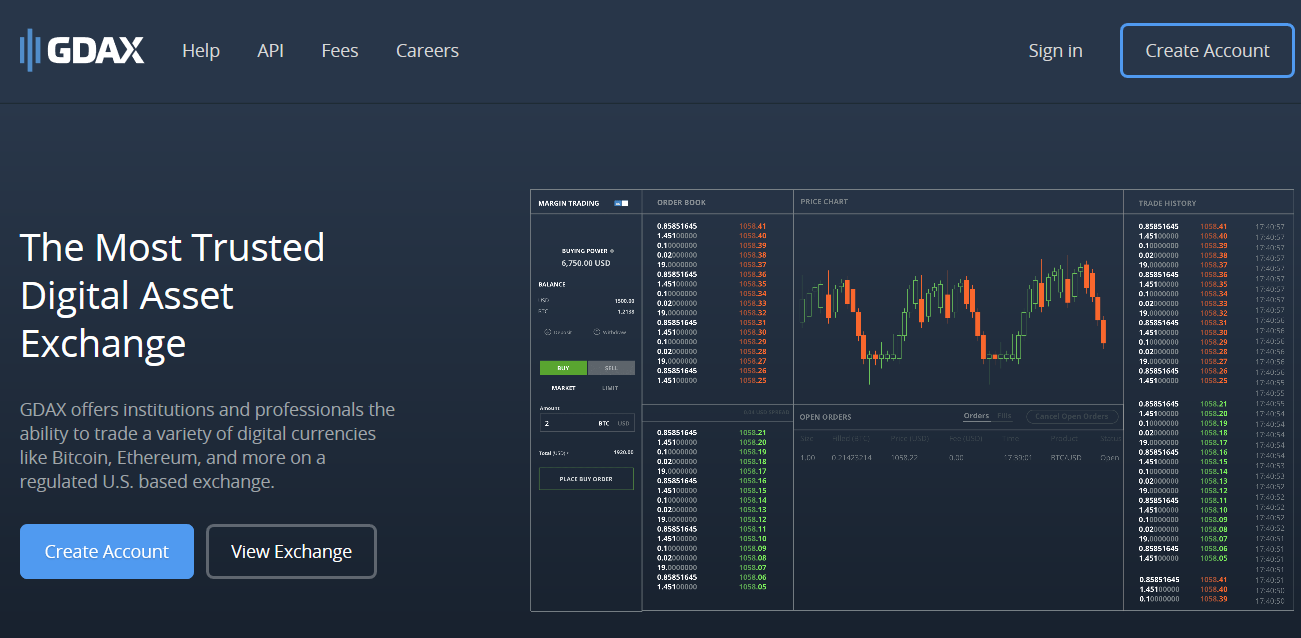Select BTC as the amount currency
The height and width of the screenshot is (638, 1301).
604,423
